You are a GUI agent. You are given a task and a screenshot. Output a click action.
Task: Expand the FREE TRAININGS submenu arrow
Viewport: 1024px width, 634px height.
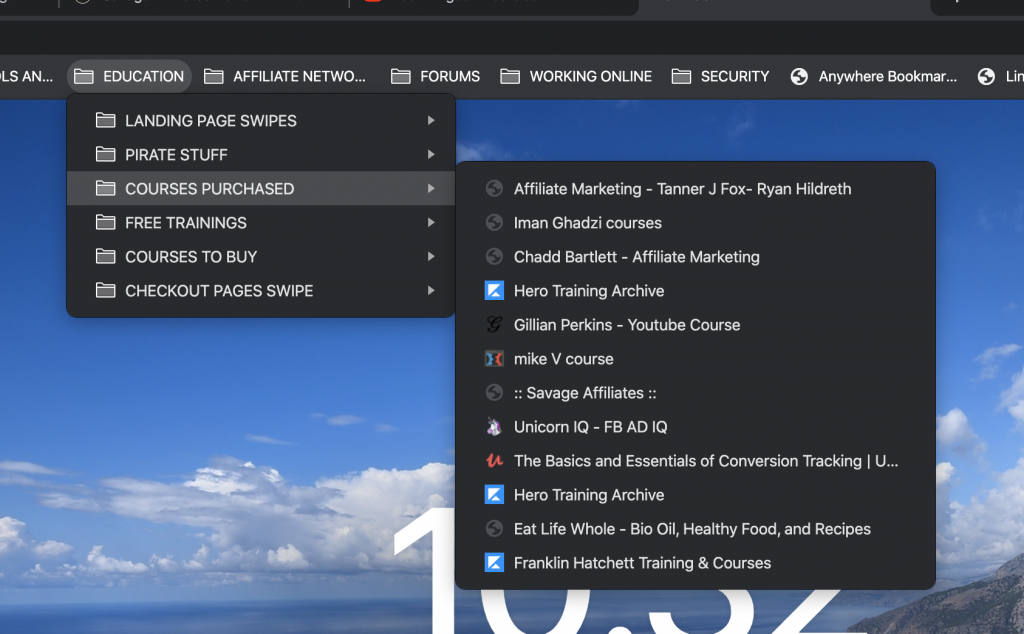(431, 222)
